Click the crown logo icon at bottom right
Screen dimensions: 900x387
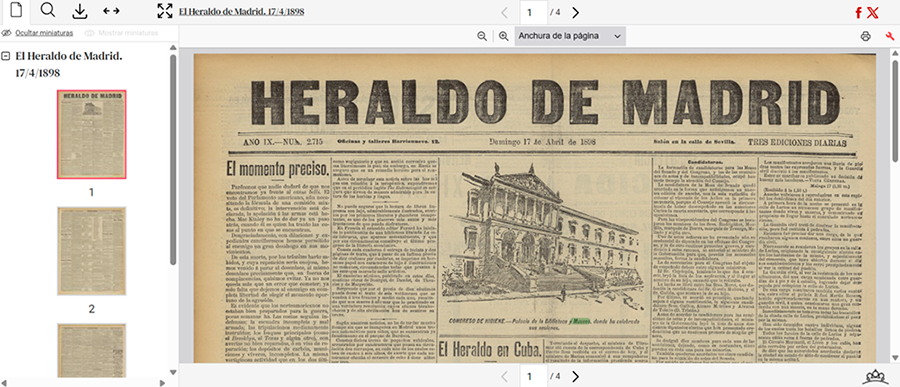tap(876, 377)
